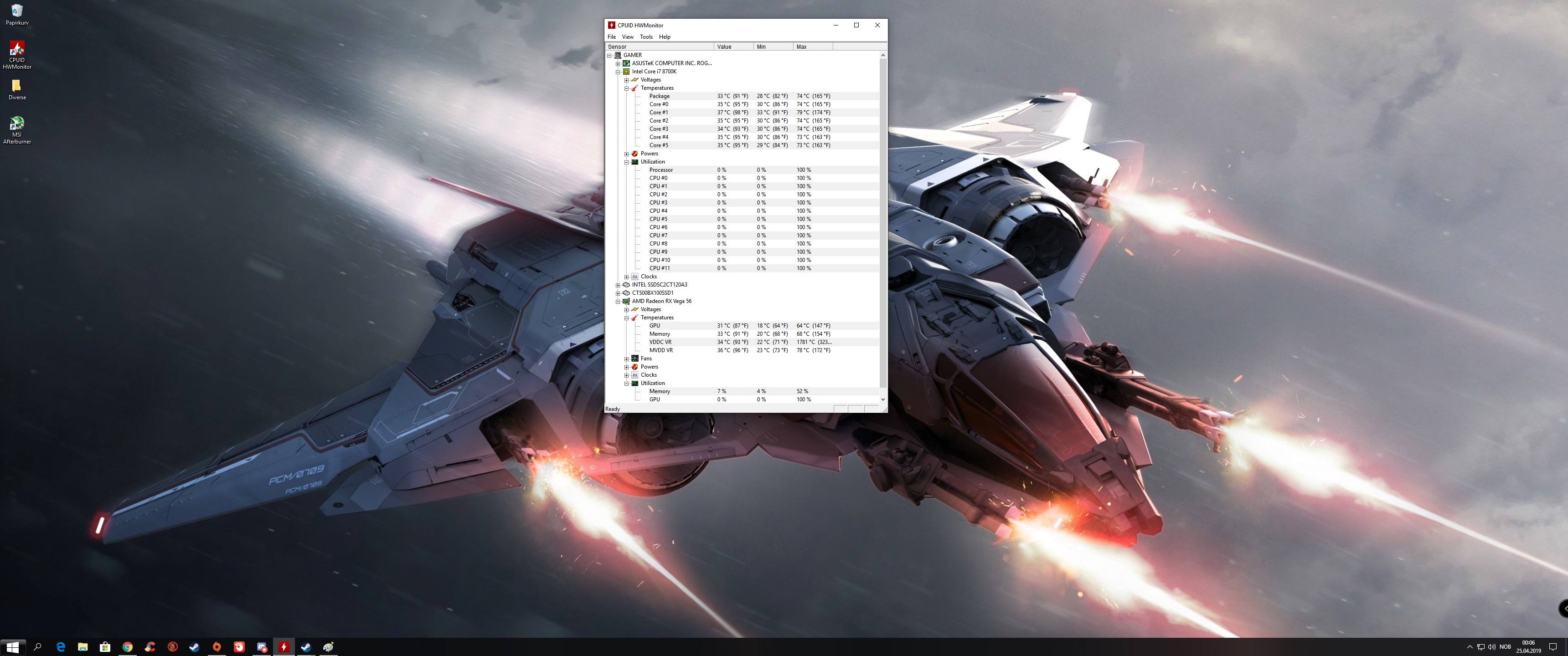Expand the ASUSTeK COMPUTER INC. ROG node
Image resolution: width=1568 pixels, height=656 pixels.
[618, 63]
